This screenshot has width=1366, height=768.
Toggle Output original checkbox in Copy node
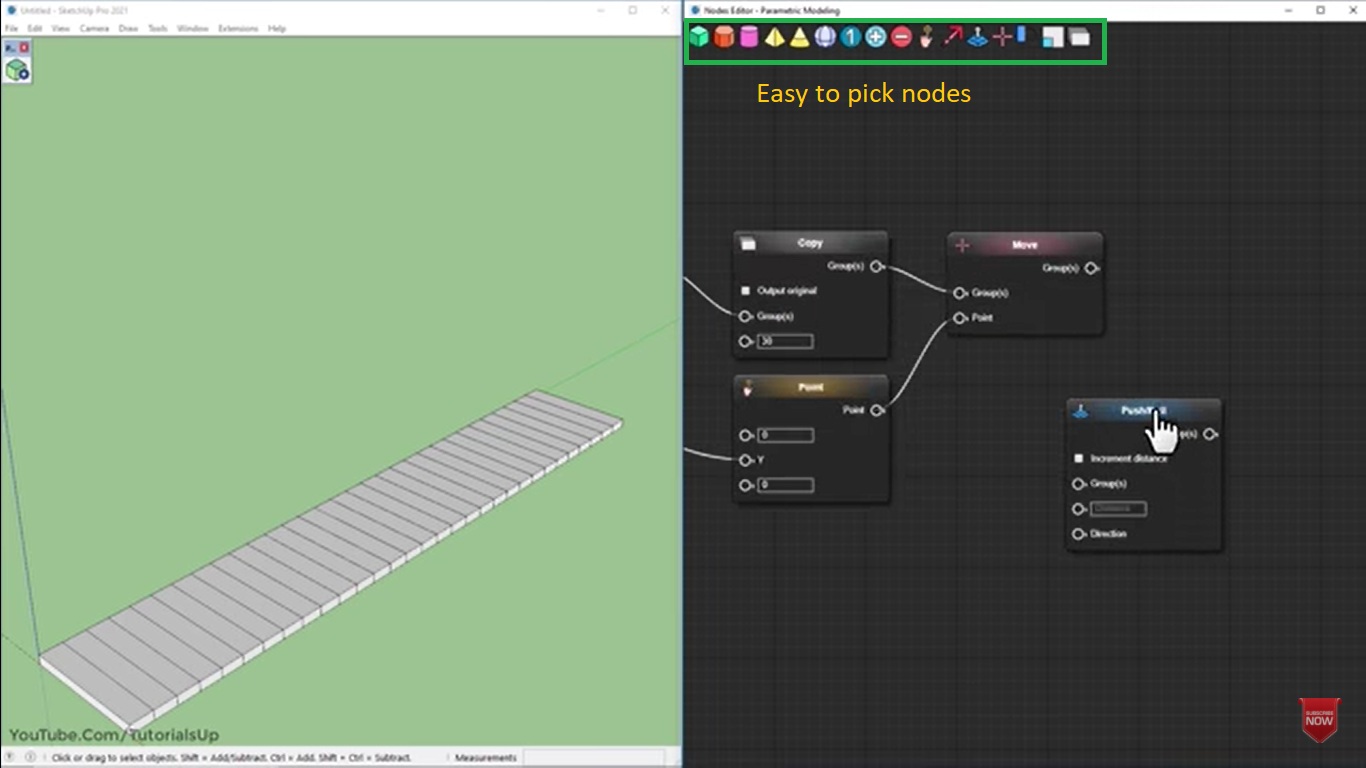coord(746,291)
